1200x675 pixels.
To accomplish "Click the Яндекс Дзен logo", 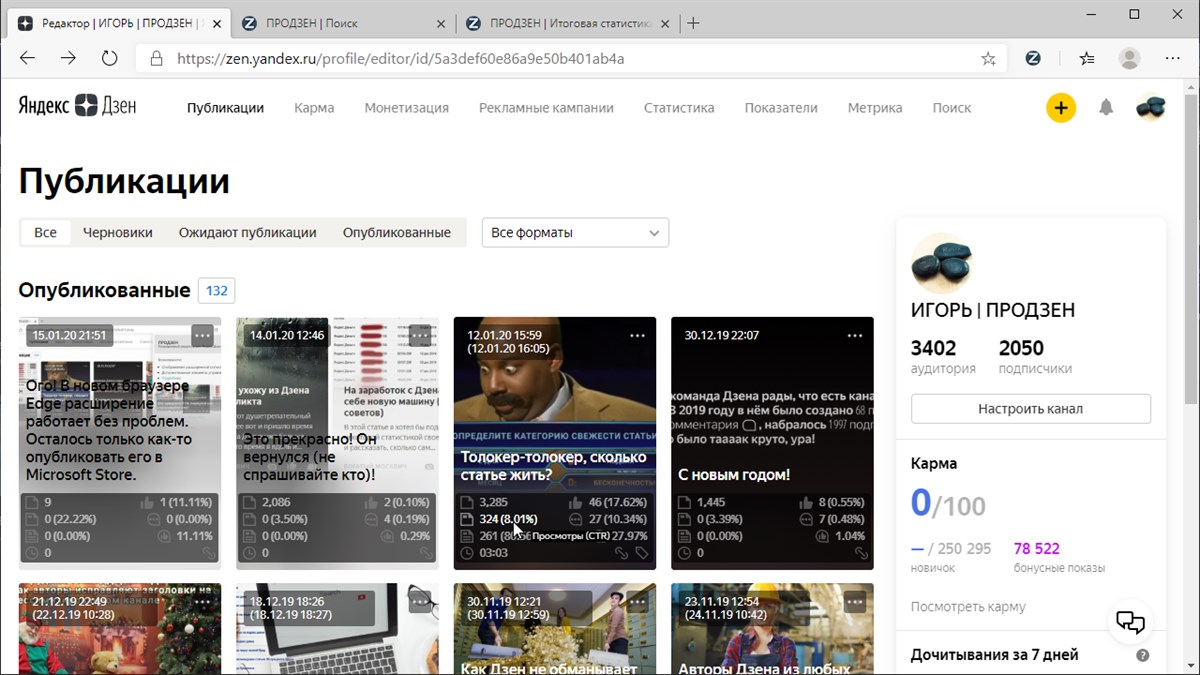I will [x=77, y=107].
